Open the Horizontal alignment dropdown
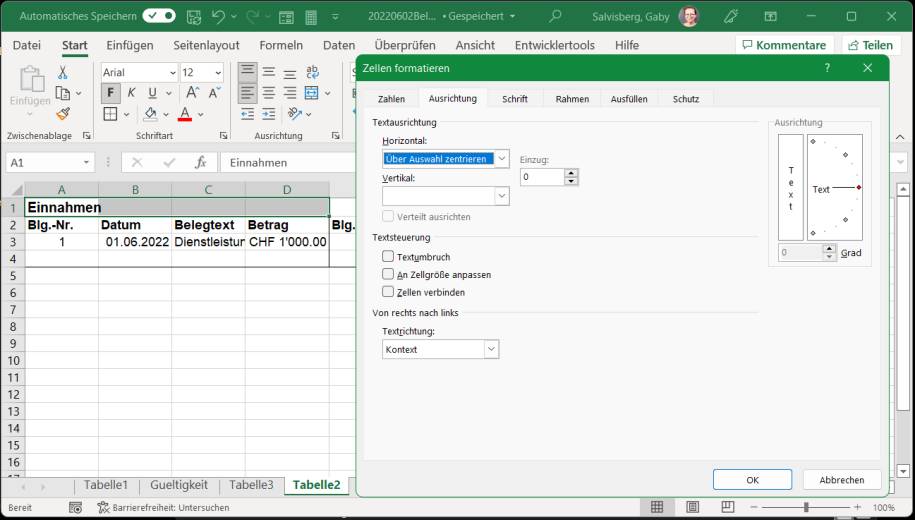 [502, 159]
